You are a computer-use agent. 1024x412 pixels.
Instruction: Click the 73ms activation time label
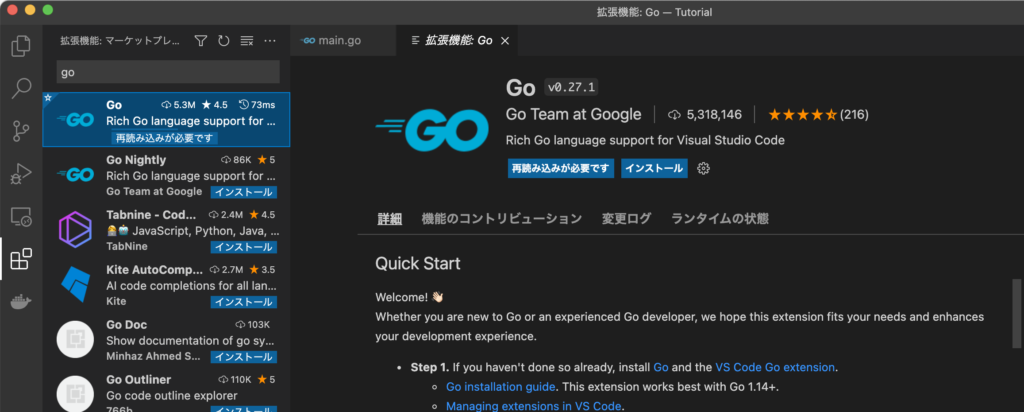click(x=257, y=104)
